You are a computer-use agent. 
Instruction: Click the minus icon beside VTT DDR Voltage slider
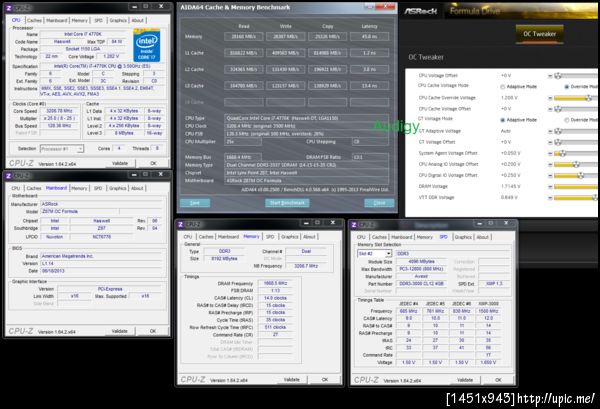550,198
